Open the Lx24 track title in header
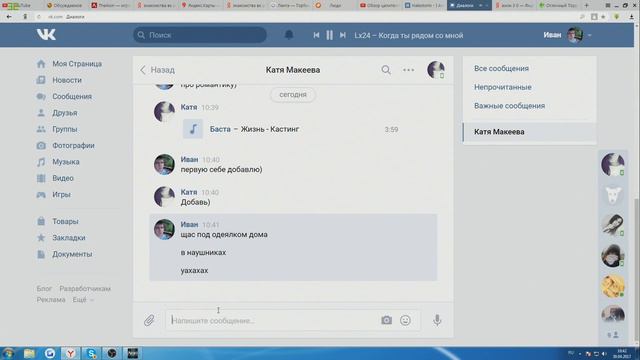The height and width of the screenshot is (360, 640). [x=409, y=36]
